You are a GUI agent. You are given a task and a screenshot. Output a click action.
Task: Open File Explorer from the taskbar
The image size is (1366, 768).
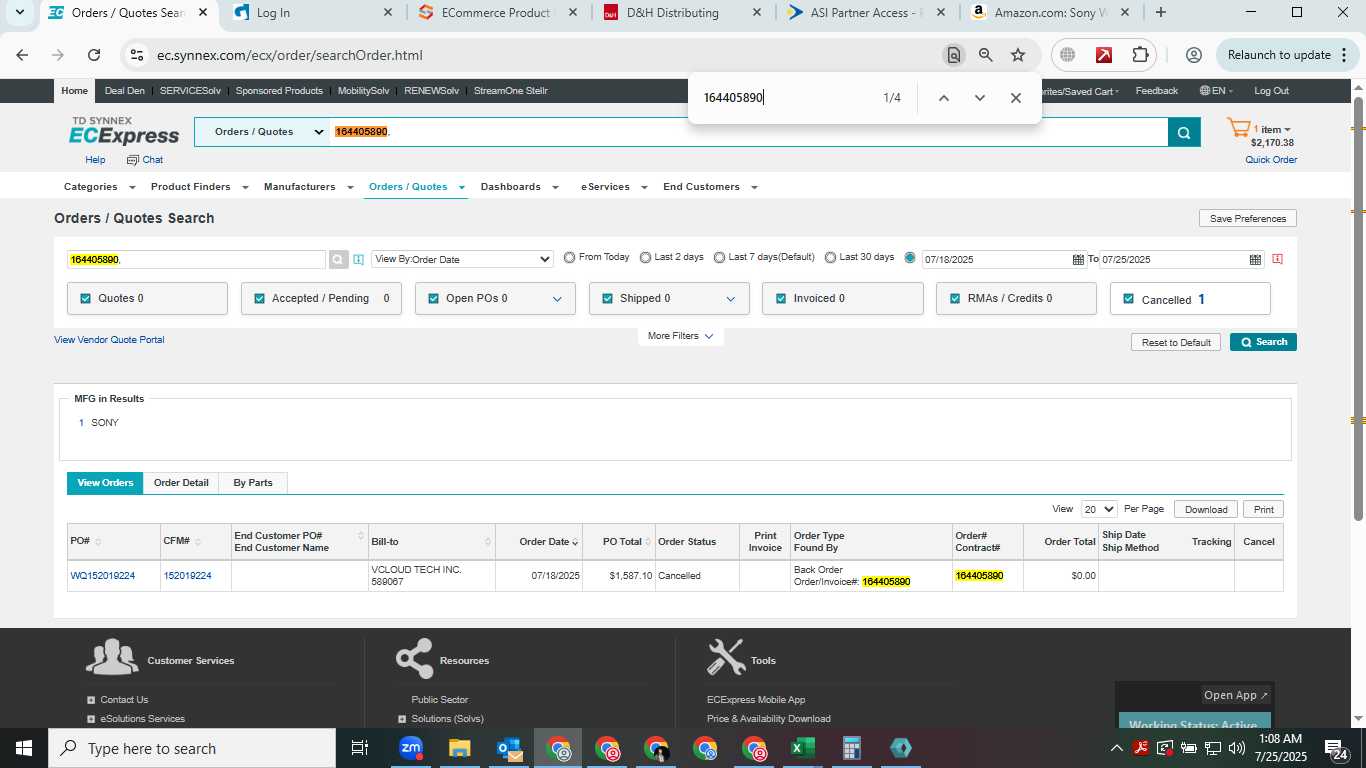459,748
